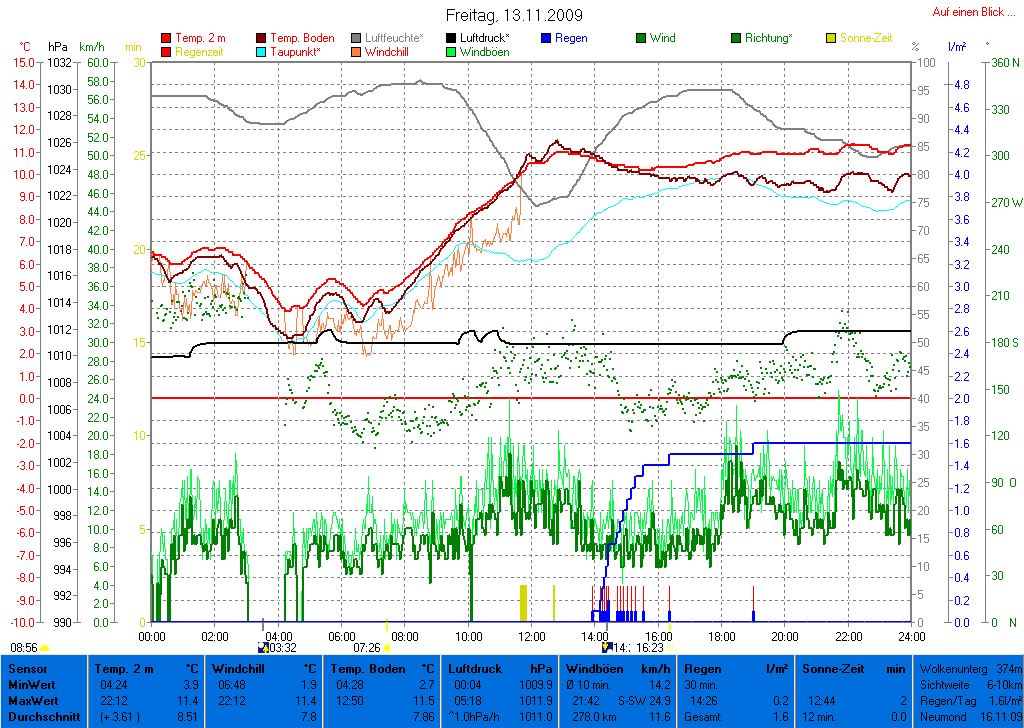Click the orange Windchill legend square
1024x728 pixels.
click(357, 51)
